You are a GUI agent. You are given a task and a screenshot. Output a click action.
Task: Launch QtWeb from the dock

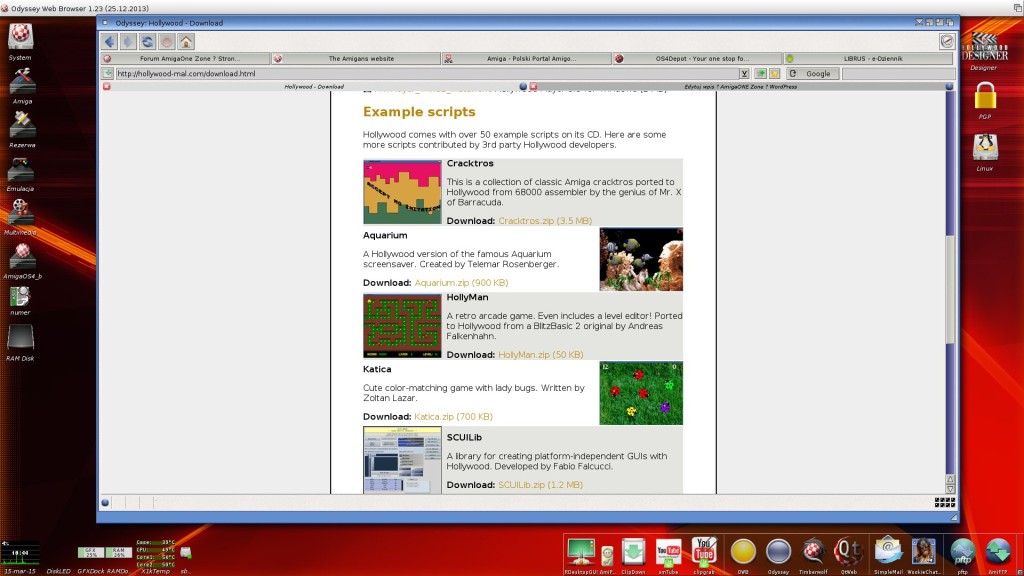pos(848,555)
